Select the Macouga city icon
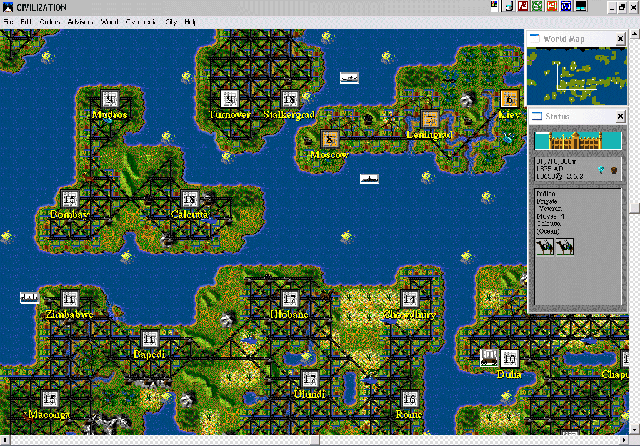The width and height of the screenshot is (640, 446). pyautogui.click(x=50, y=399)
